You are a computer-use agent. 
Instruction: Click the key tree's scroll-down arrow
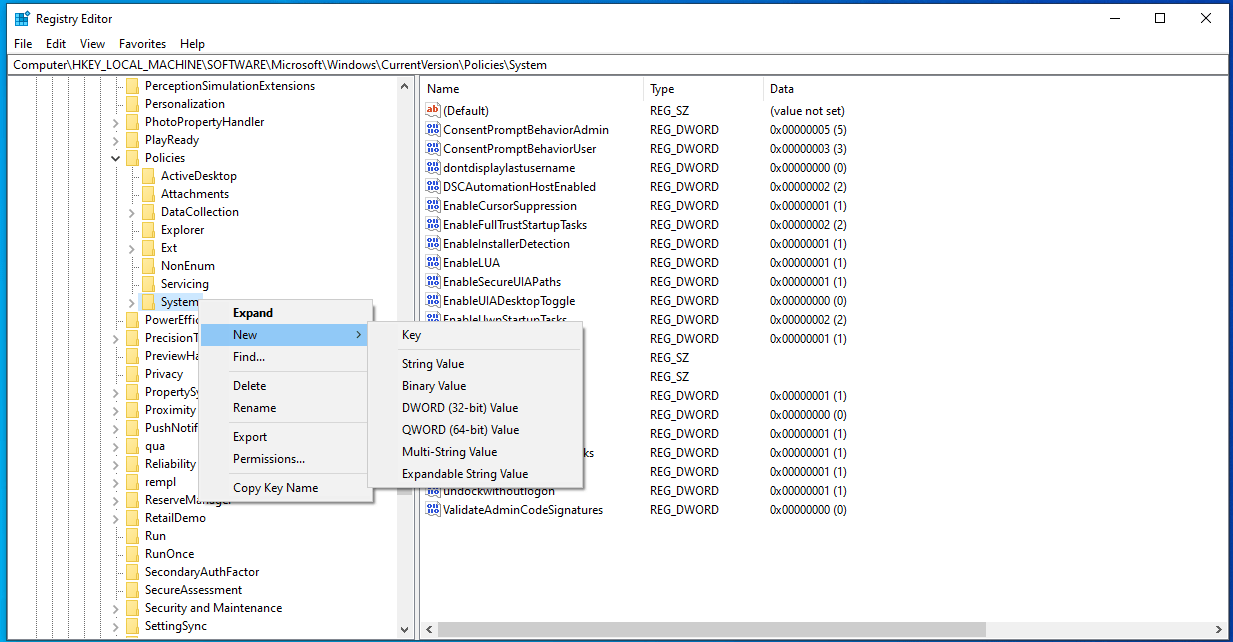(405, 629)
